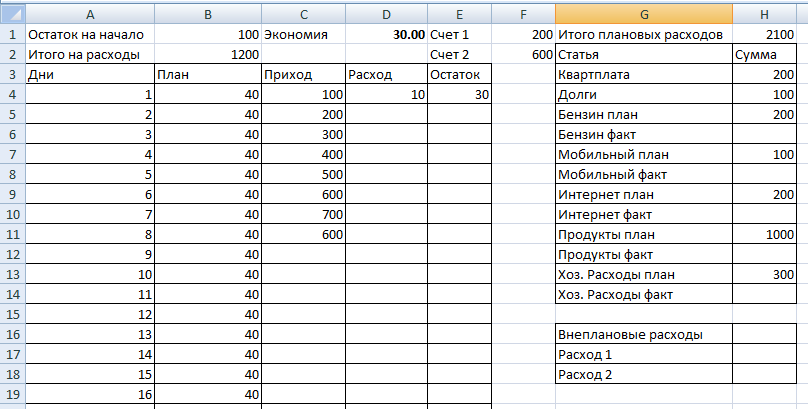Viewport: 808px width, 409px height.
Task: Click the "Расход 2" cell
Action: coord(643,374)
